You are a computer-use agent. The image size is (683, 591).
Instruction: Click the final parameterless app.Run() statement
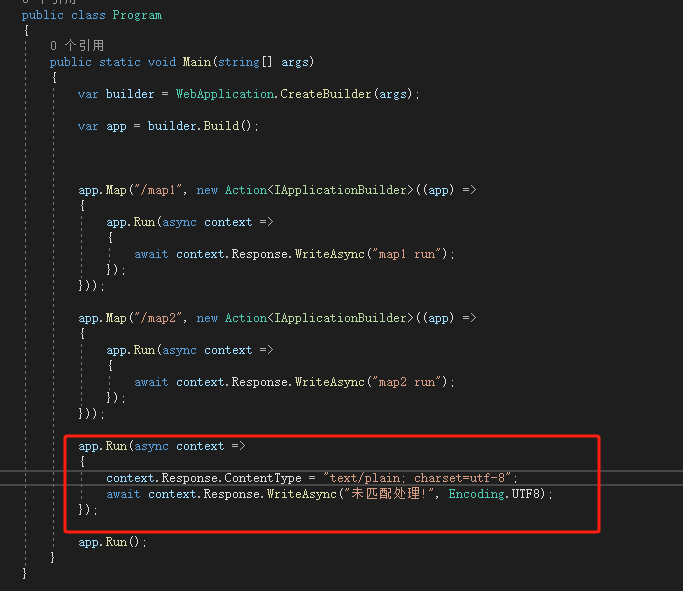coord(112,542)
